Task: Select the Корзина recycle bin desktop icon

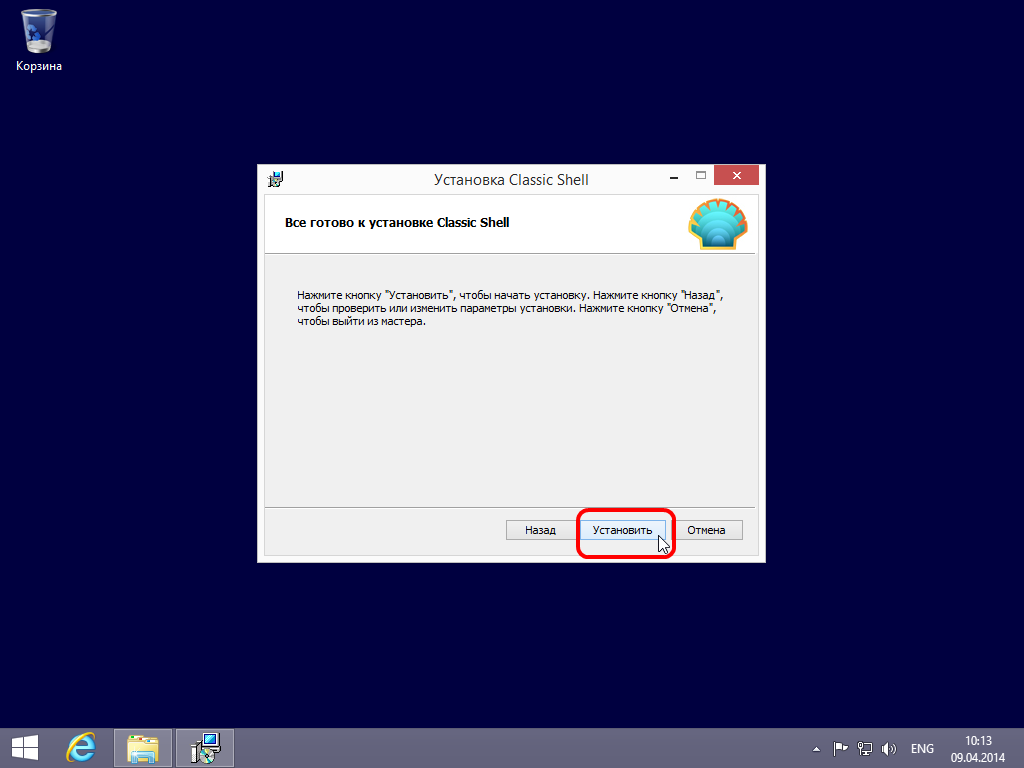Action: pos(39,40)
